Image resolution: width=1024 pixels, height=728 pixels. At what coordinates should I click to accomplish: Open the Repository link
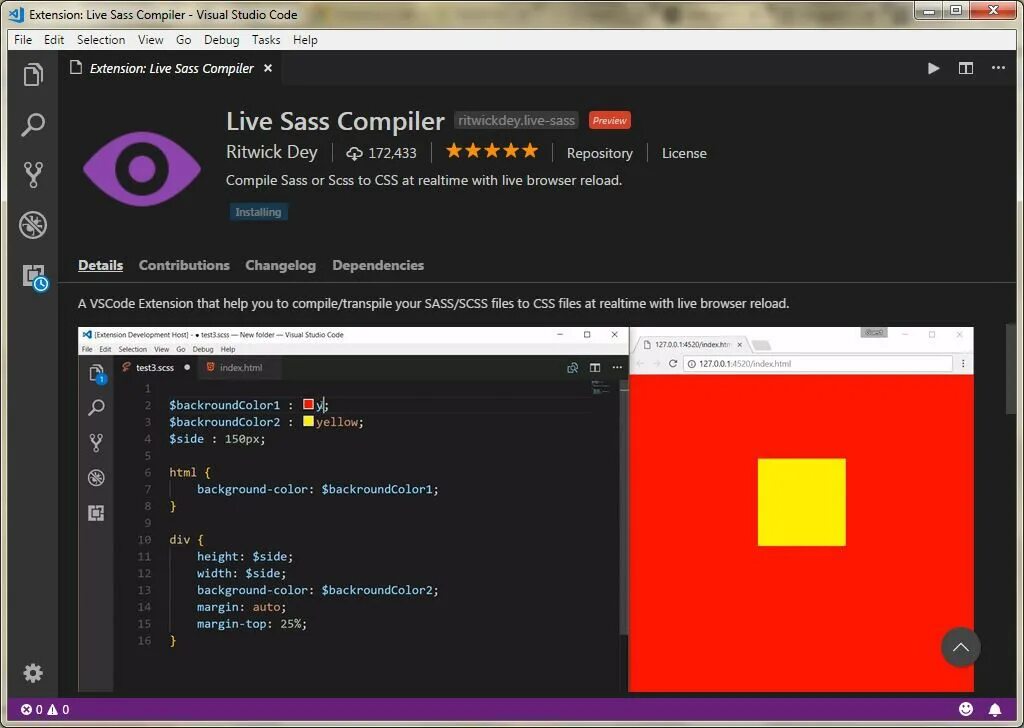click(600, 153)
